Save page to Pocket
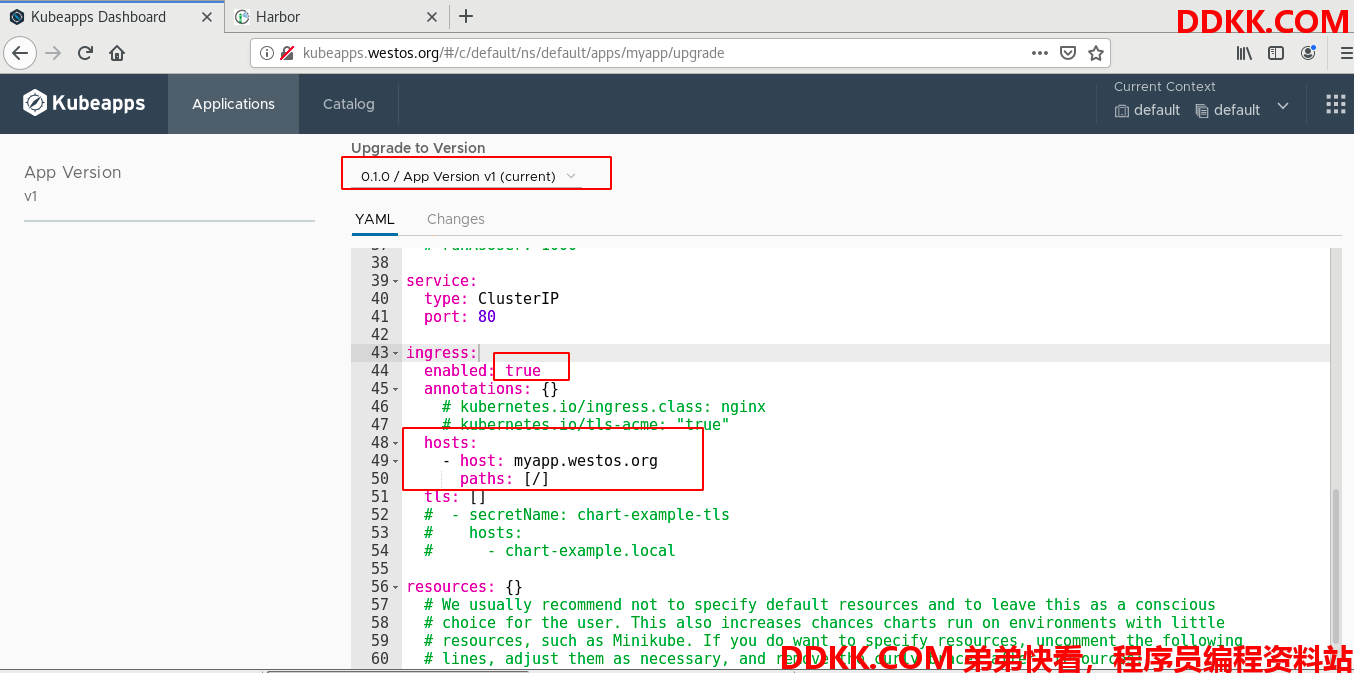Viewport: 1354px width, 673px height. 1068,53
